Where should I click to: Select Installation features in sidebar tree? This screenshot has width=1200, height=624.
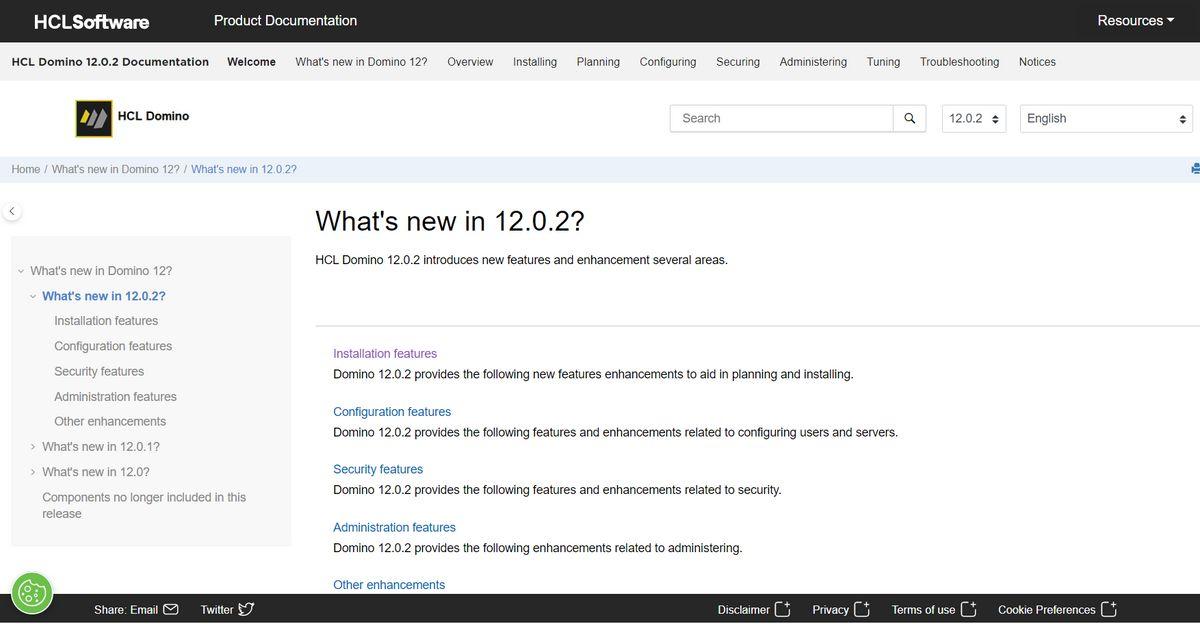click(106, 321)
